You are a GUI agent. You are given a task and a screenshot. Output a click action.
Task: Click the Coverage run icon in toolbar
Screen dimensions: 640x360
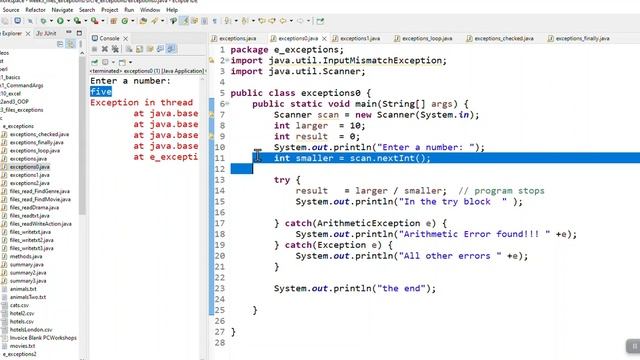coord(77,21)
